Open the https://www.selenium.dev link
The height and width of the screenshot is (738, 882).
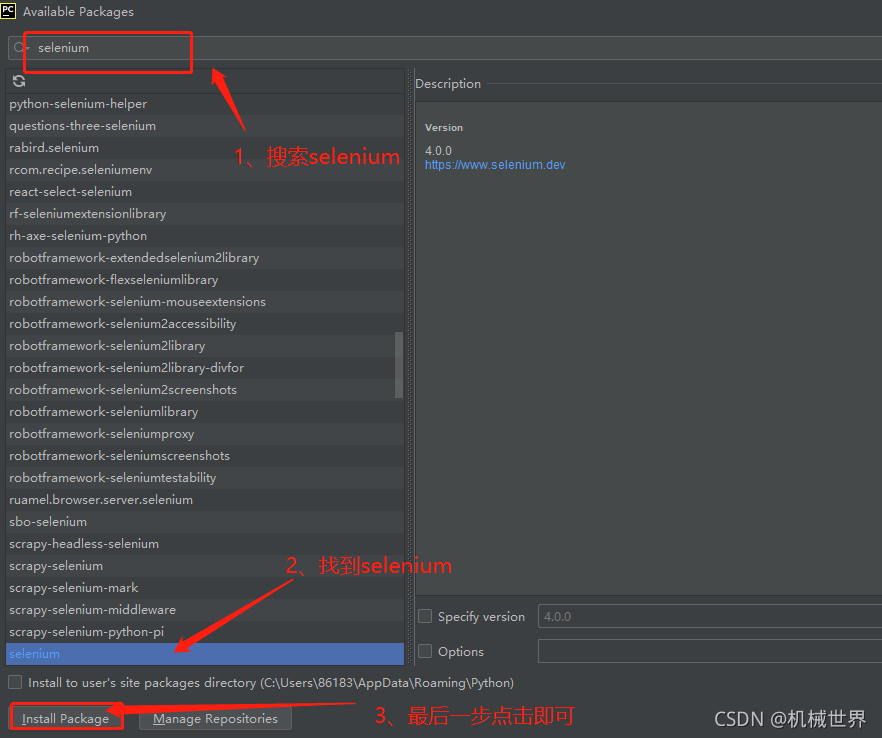(x=494, y=165)
